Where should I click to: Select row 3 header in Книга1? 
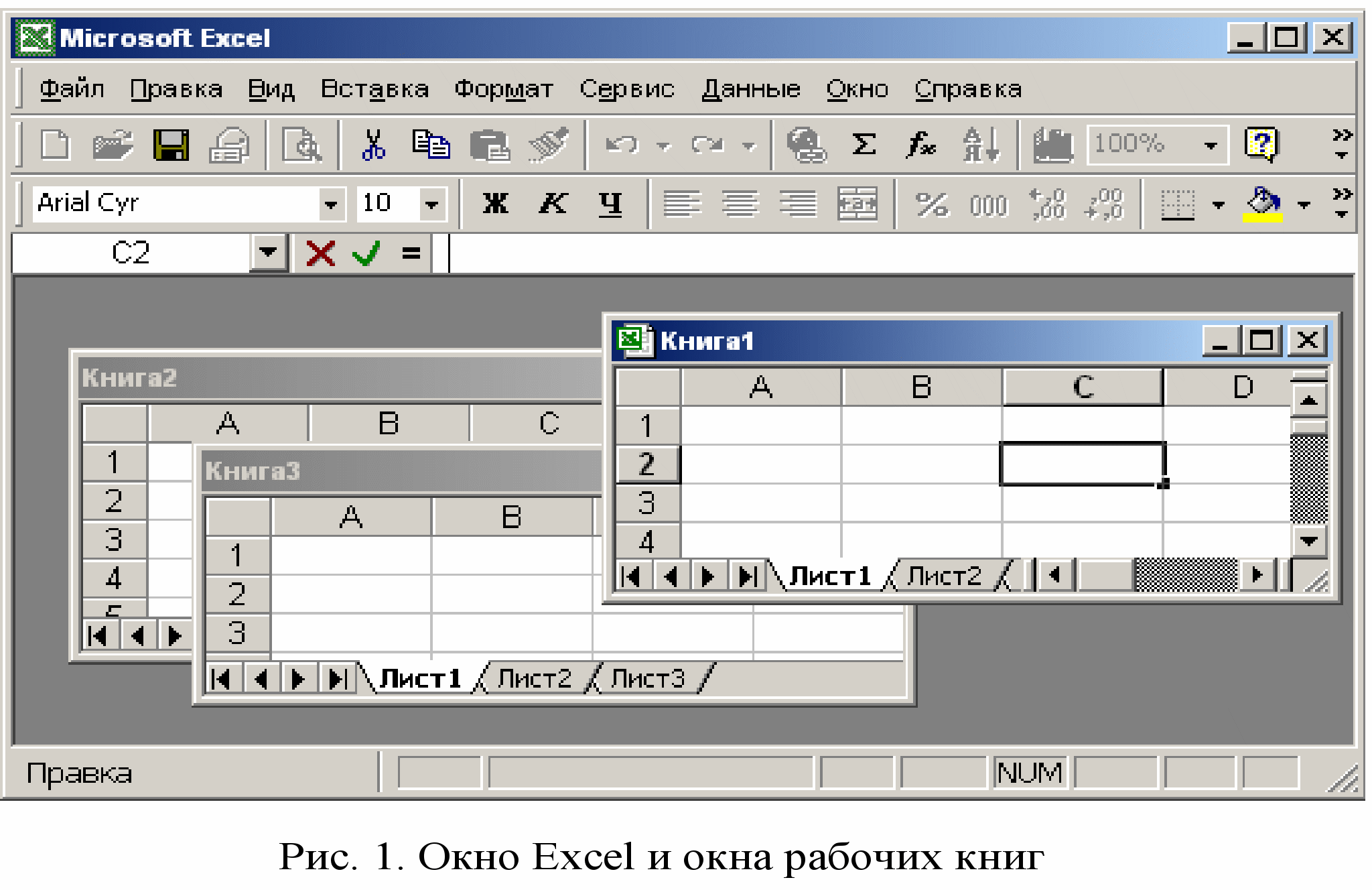tap(647, 503)
